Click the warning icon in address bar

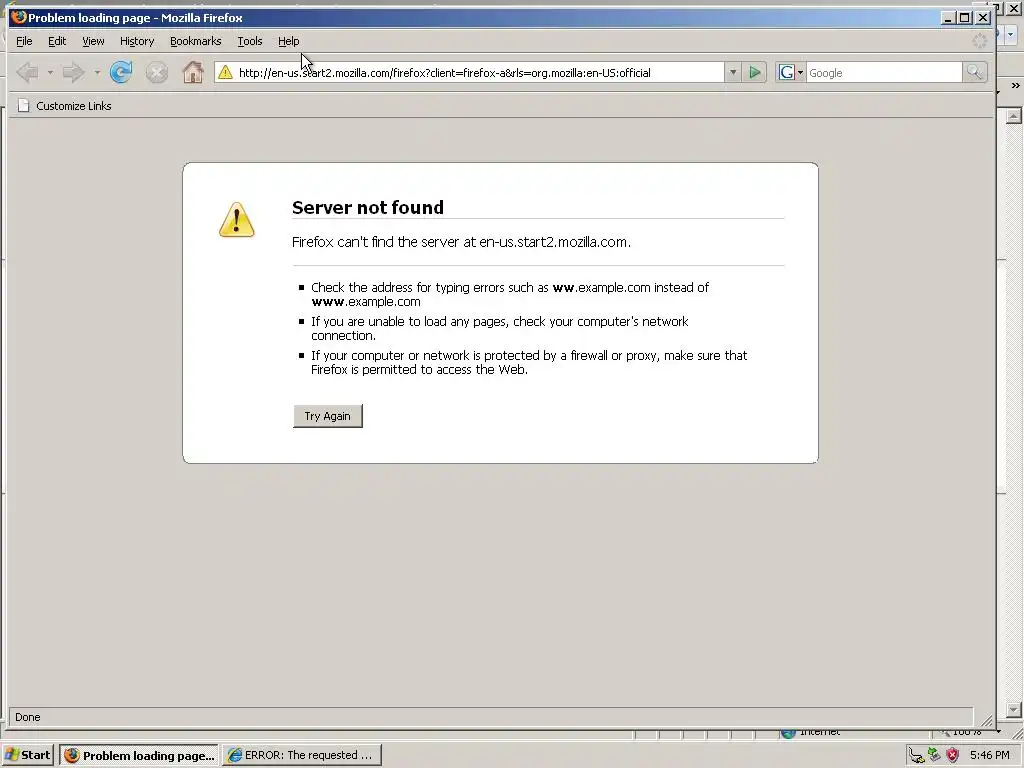coord(225,72)
